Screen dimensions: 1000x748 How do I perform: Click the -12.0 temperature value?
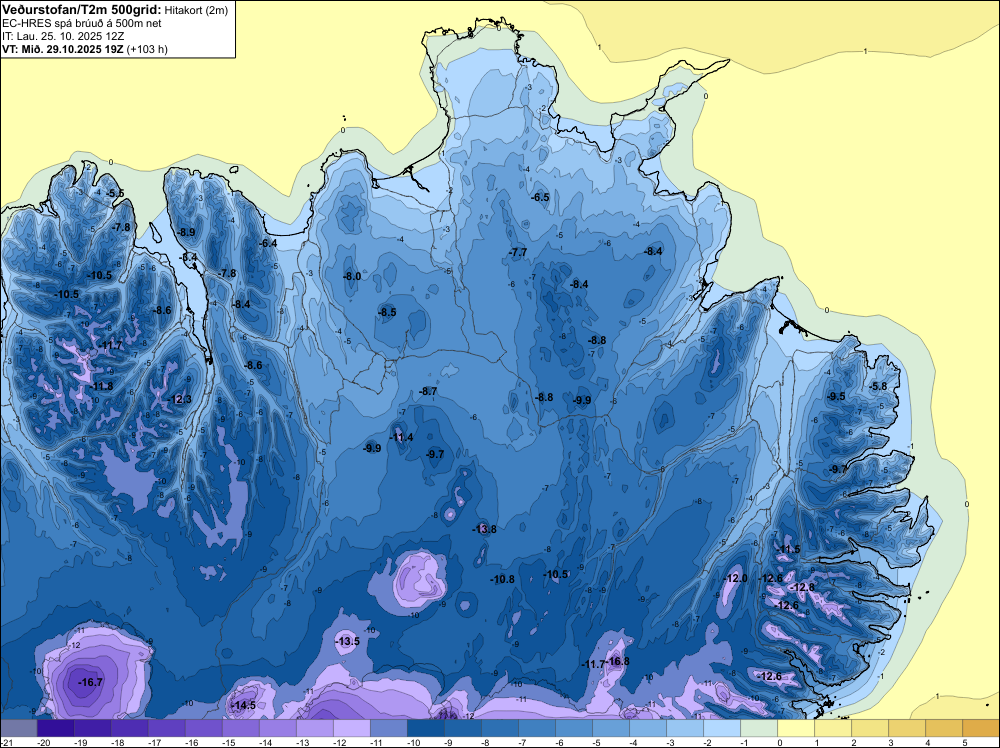click(735, 578)
